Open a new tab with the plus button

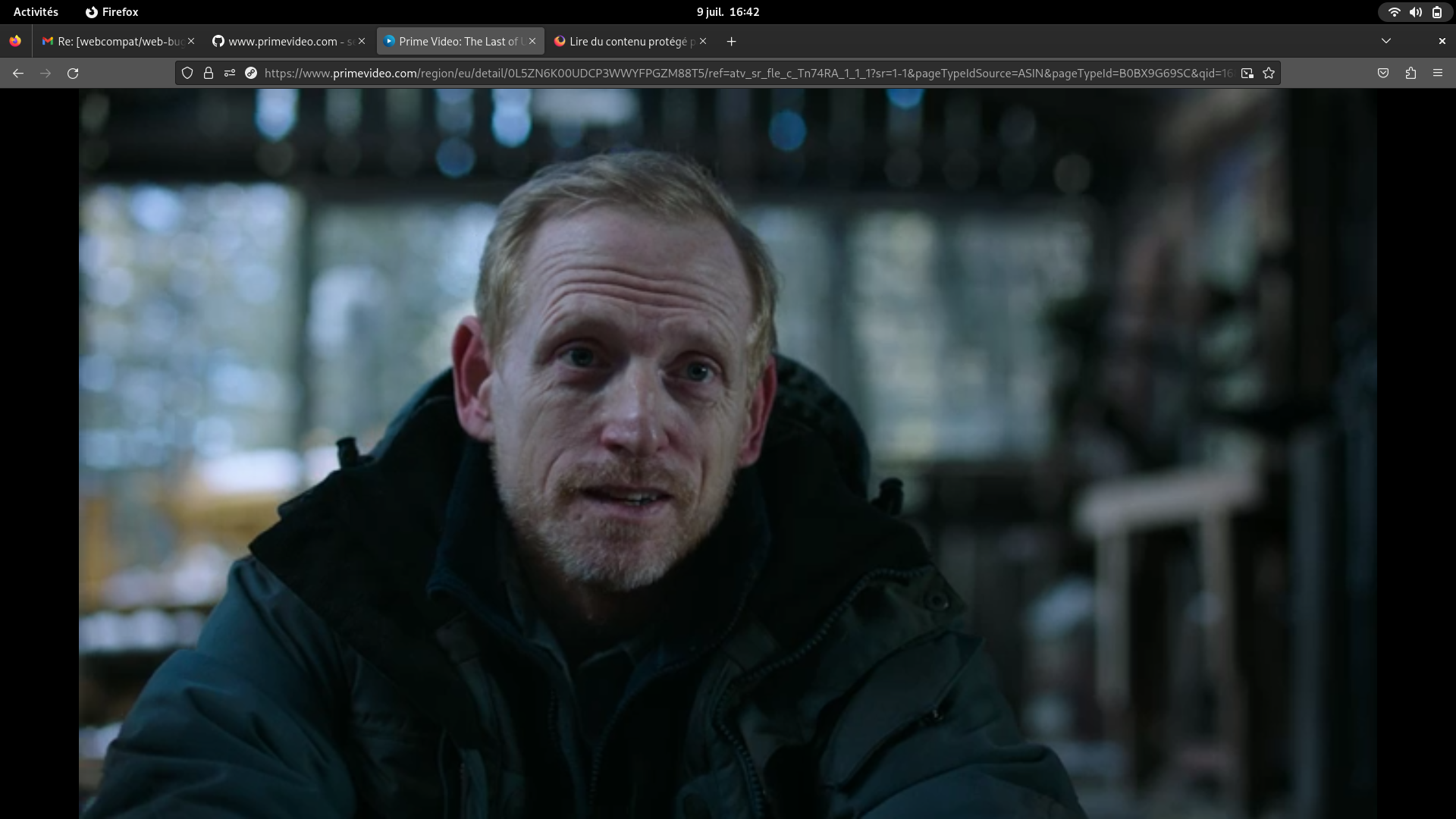730,42
